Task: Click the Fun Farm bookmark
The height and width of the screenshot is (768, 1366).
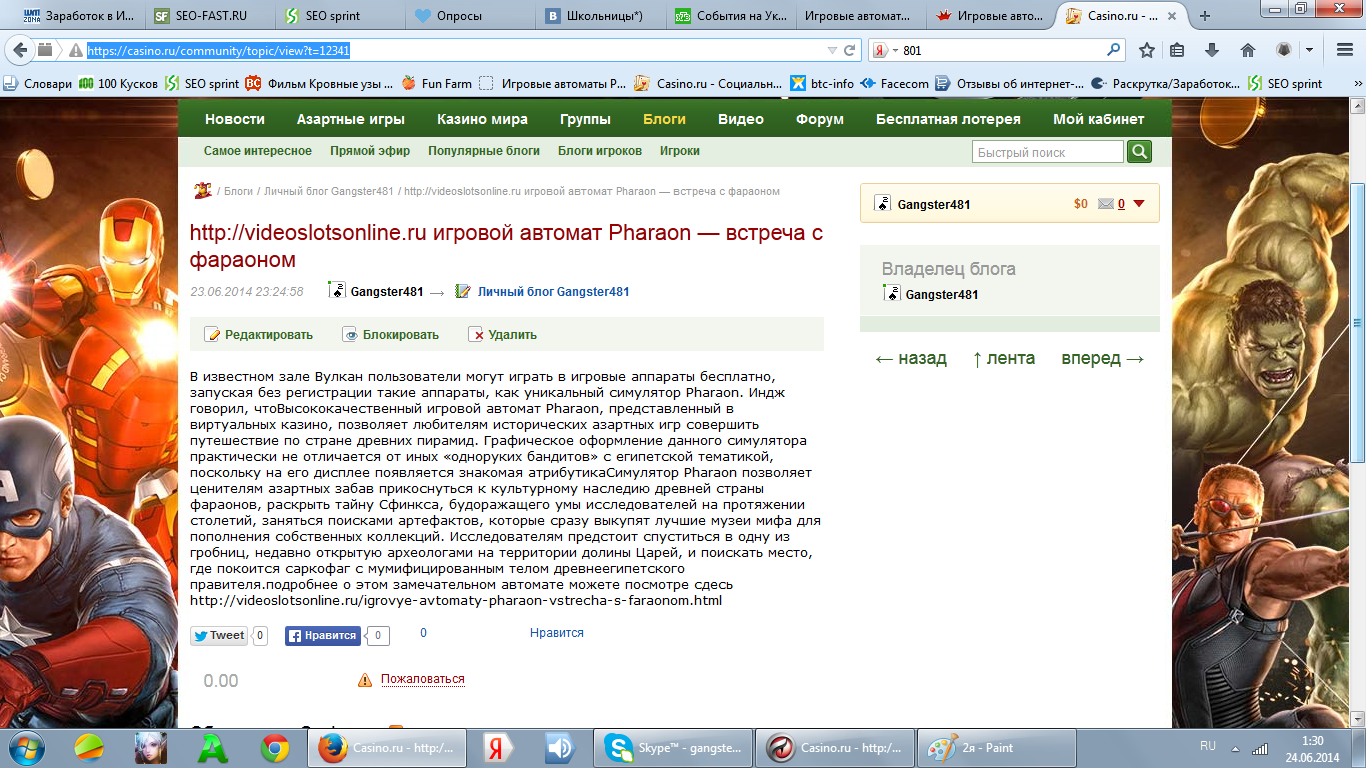Action: click(436, 84)
